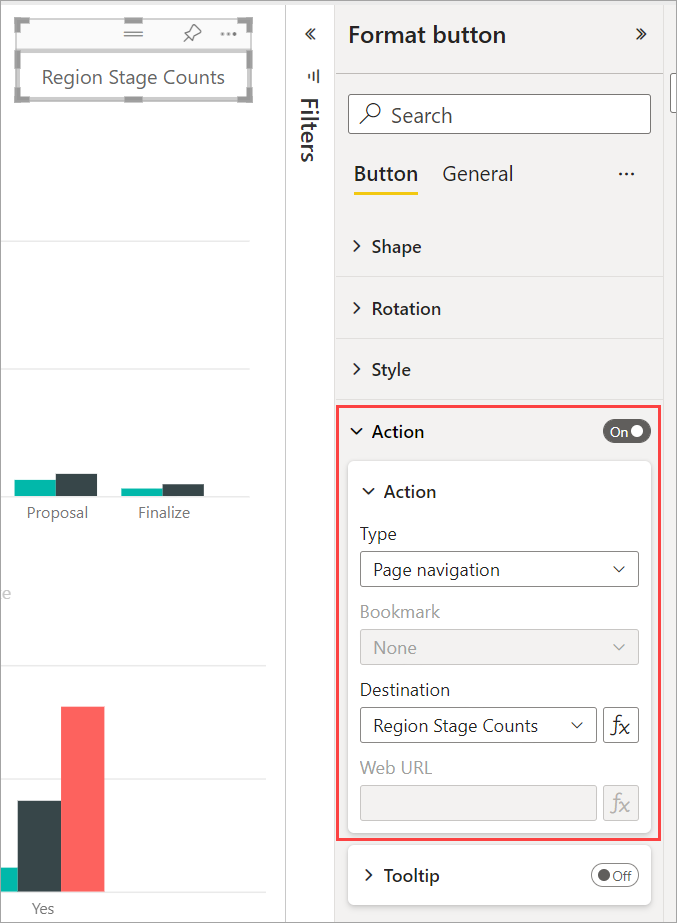Collapse the pane with the double-left chevron

(310, 33)
